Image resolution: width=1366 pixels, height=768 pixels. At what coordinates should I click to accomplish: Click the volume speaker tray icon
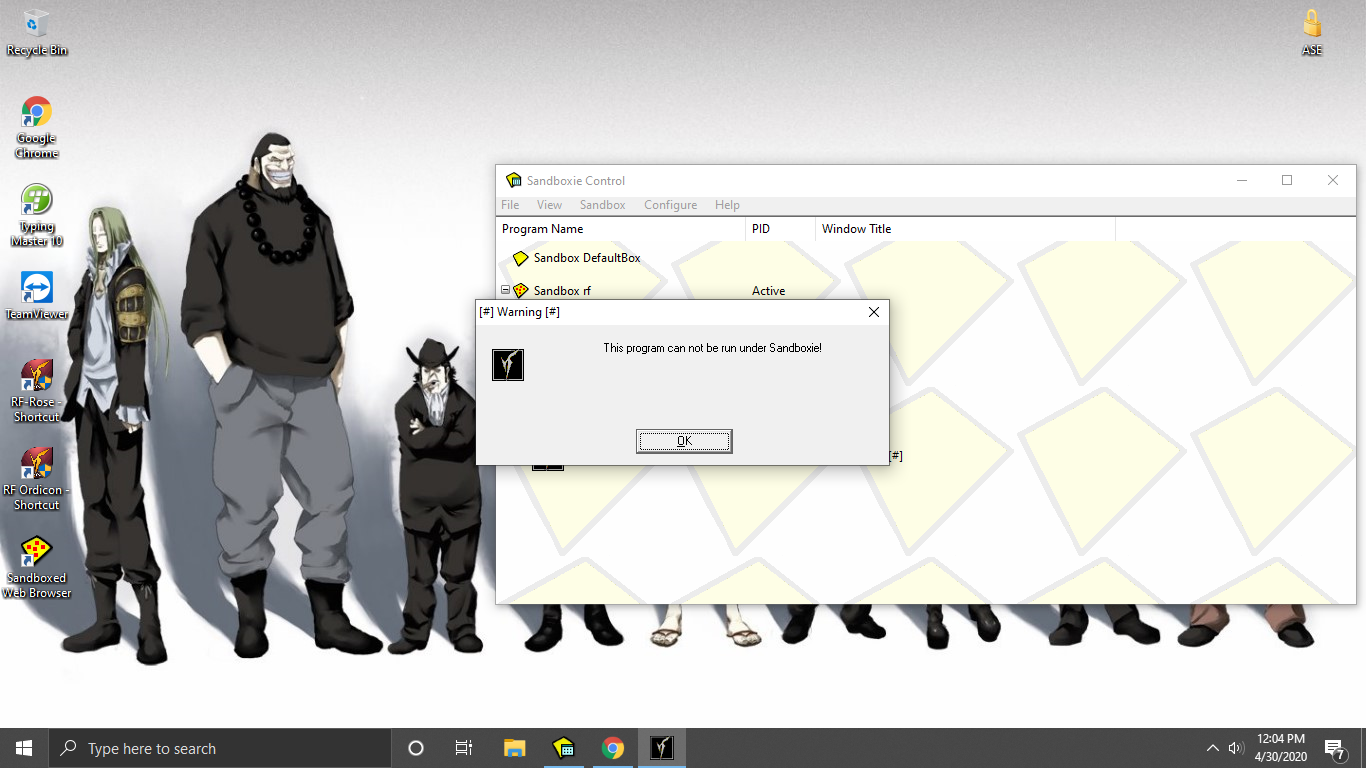point(1236,748)
